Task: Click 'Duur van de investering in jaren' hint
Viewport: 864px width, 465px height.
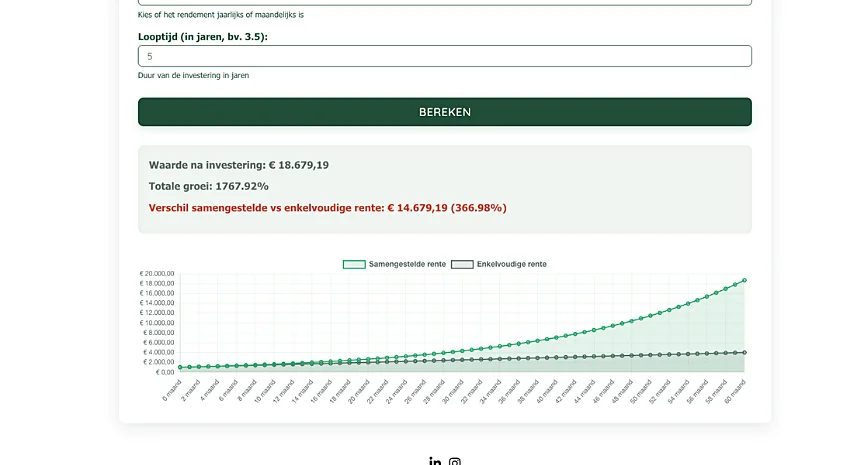Action: pyautogui.click(x=193, y=75)
